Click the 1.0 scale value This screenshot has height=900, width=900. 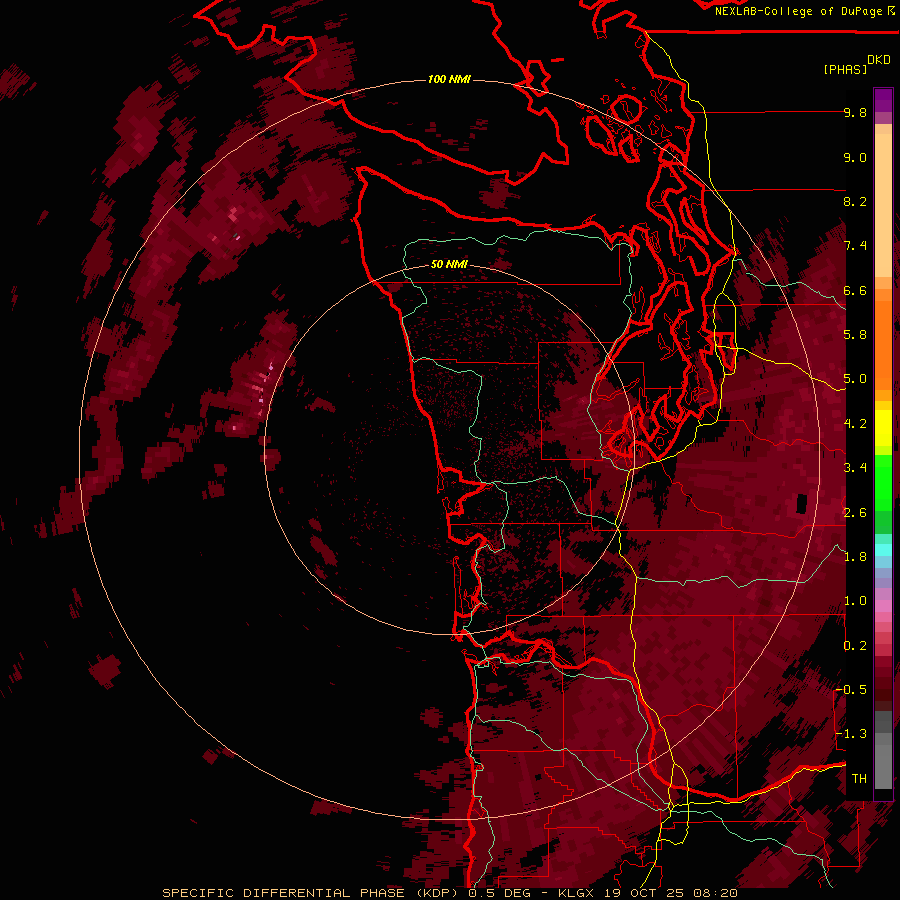855,601
